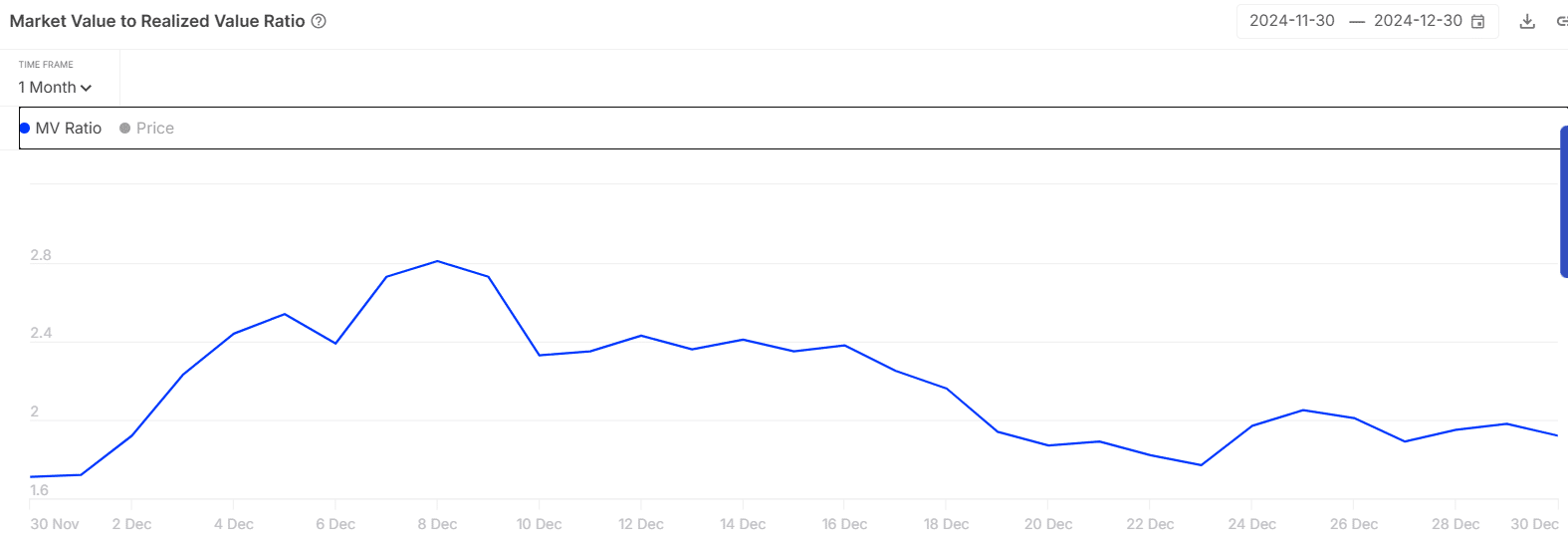Click the 30 Nov label on x-axis
1568x547 pixels.
(x=55, y=524)
